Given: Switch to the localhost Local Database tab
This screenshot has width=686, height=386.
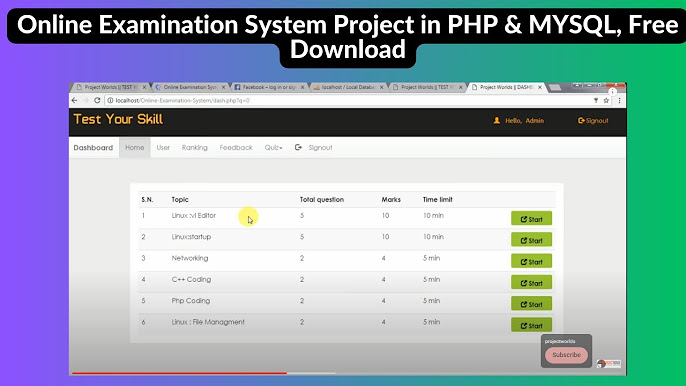Looking at the screenshot, I should (x=348, y=87).
